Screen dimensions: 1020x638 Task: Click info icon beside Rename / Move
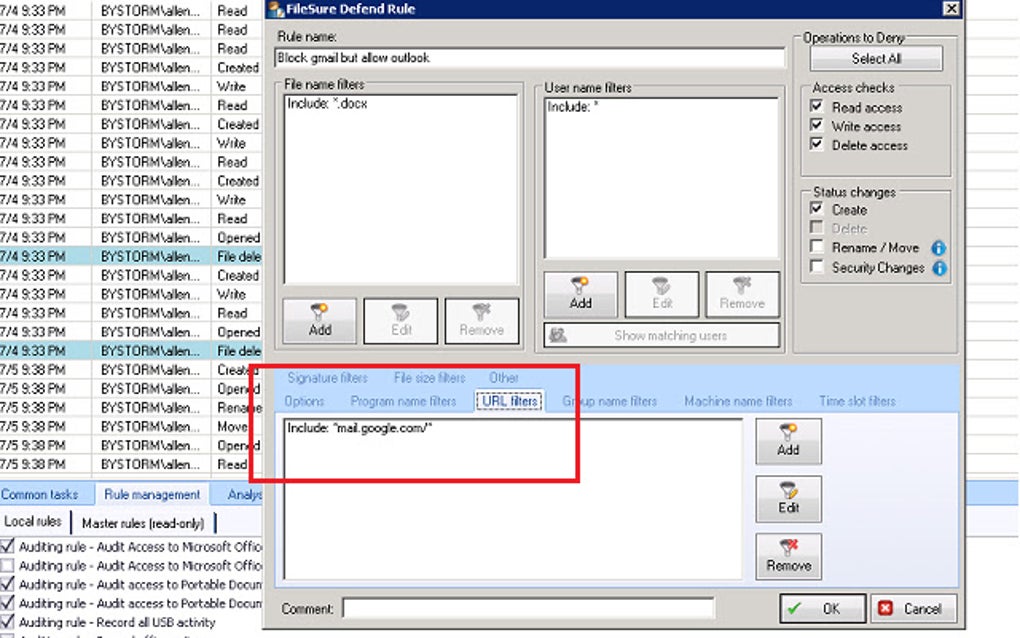pos(938,248)
